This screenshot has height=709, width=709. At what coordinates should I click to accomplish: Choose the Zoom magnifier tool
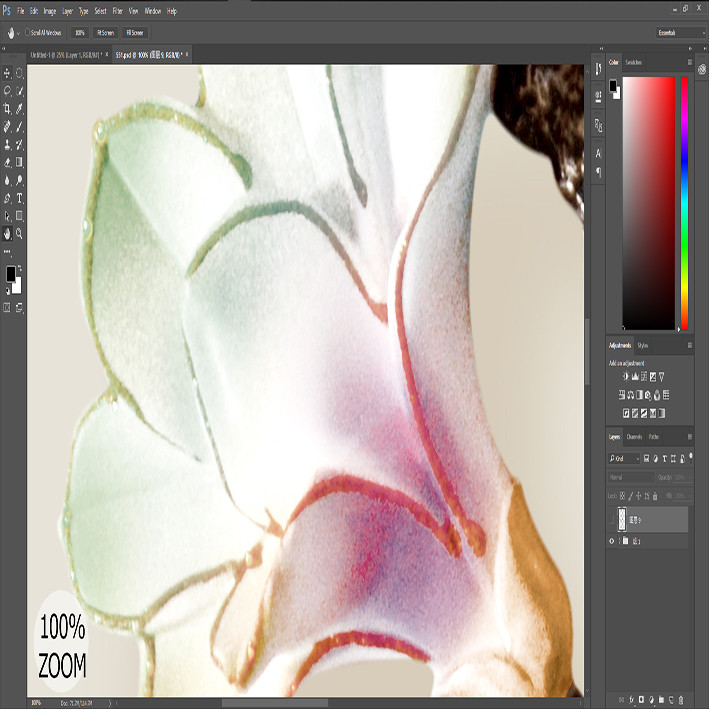19,233
